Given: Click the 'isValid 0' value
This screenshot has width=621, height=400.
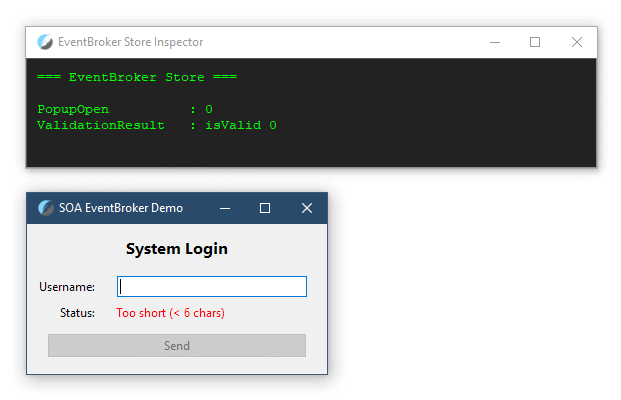Looking at the screenshot, I should pyautogui.click(x=241, y=125).
